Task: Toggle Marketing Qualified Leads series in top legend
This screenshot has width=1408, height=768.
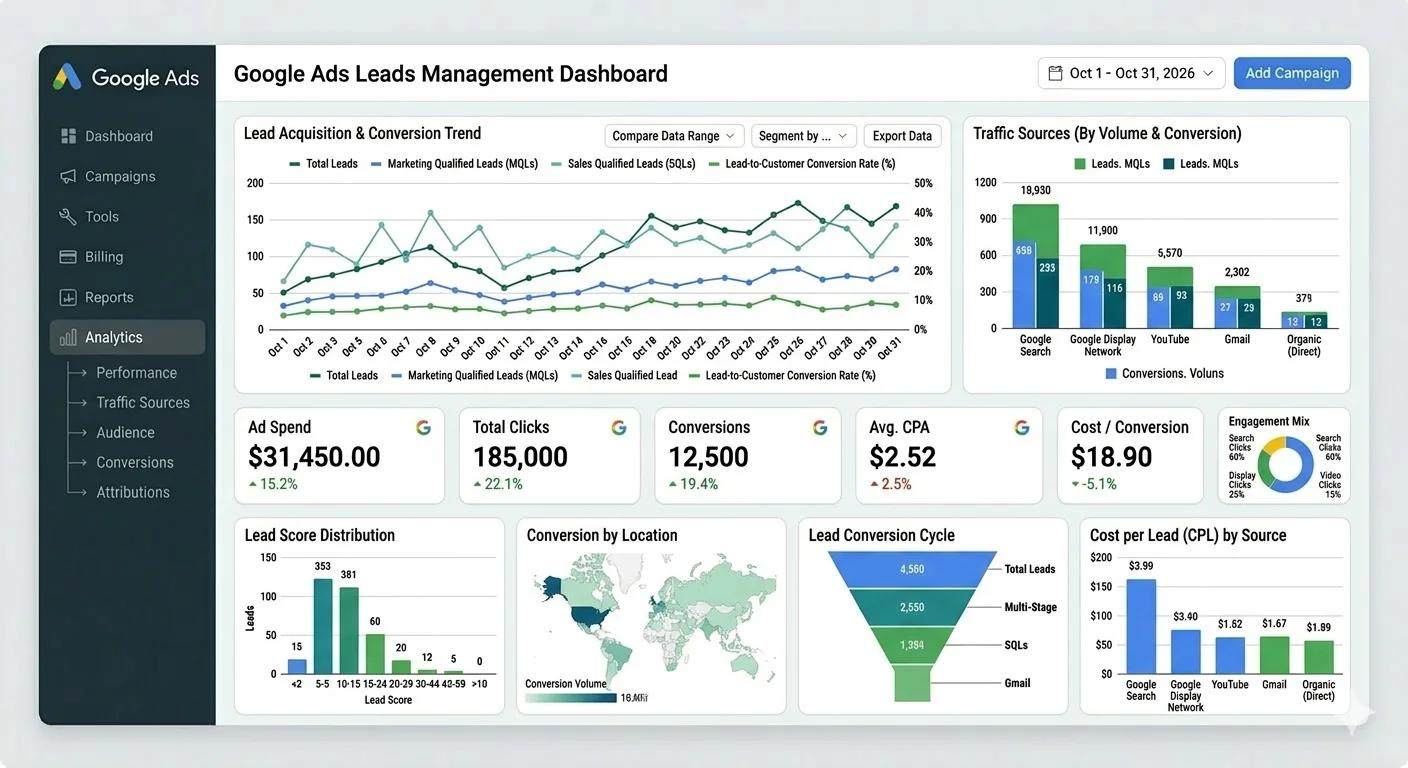Action: click(453, 164)
